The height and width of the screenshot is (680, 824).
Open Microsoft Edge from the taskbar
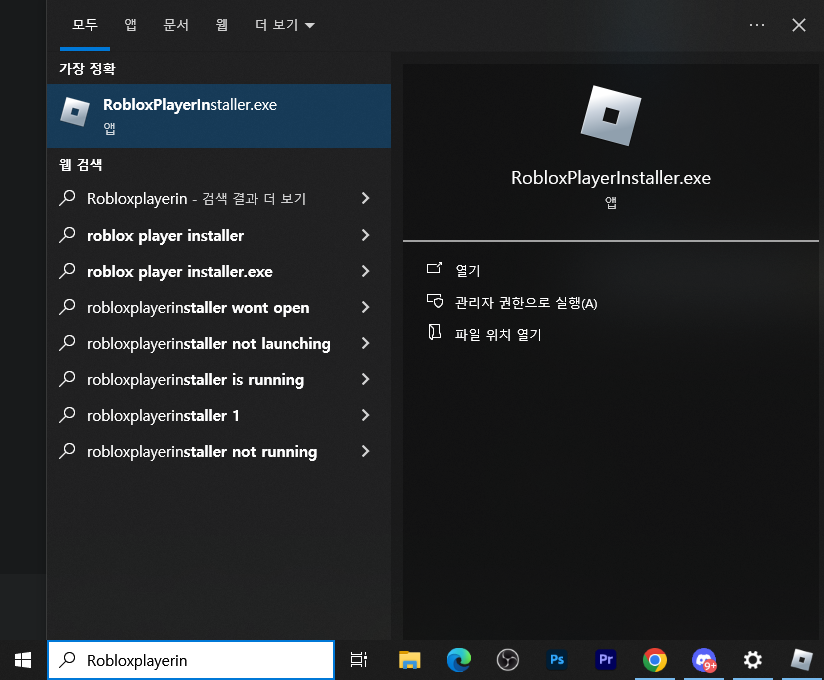pos(459,660)
